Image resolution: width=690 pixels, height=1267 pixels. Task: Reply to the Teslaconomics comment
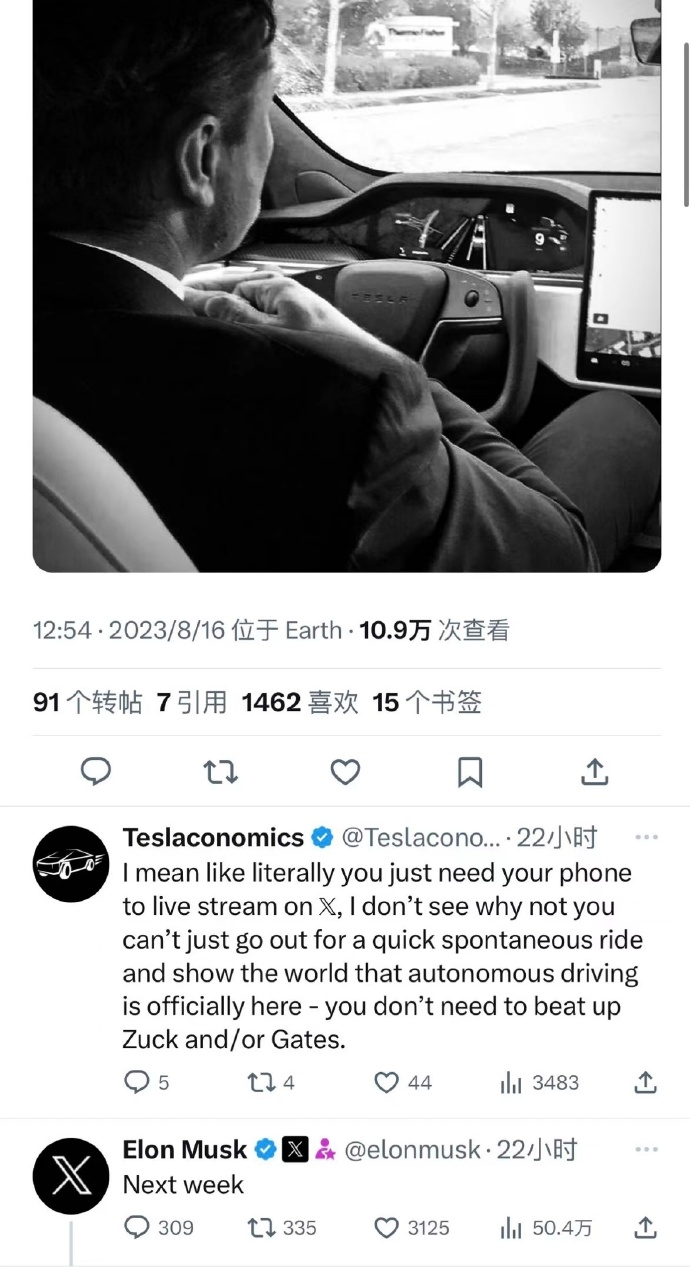tap(146, 1082)
